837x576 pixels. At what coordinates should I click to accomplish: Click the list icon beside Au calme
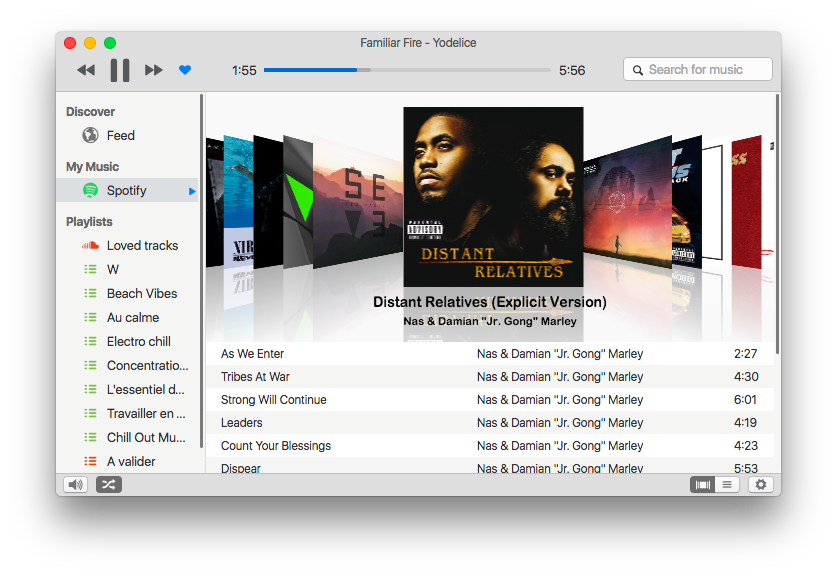click(x=90, y=318)
